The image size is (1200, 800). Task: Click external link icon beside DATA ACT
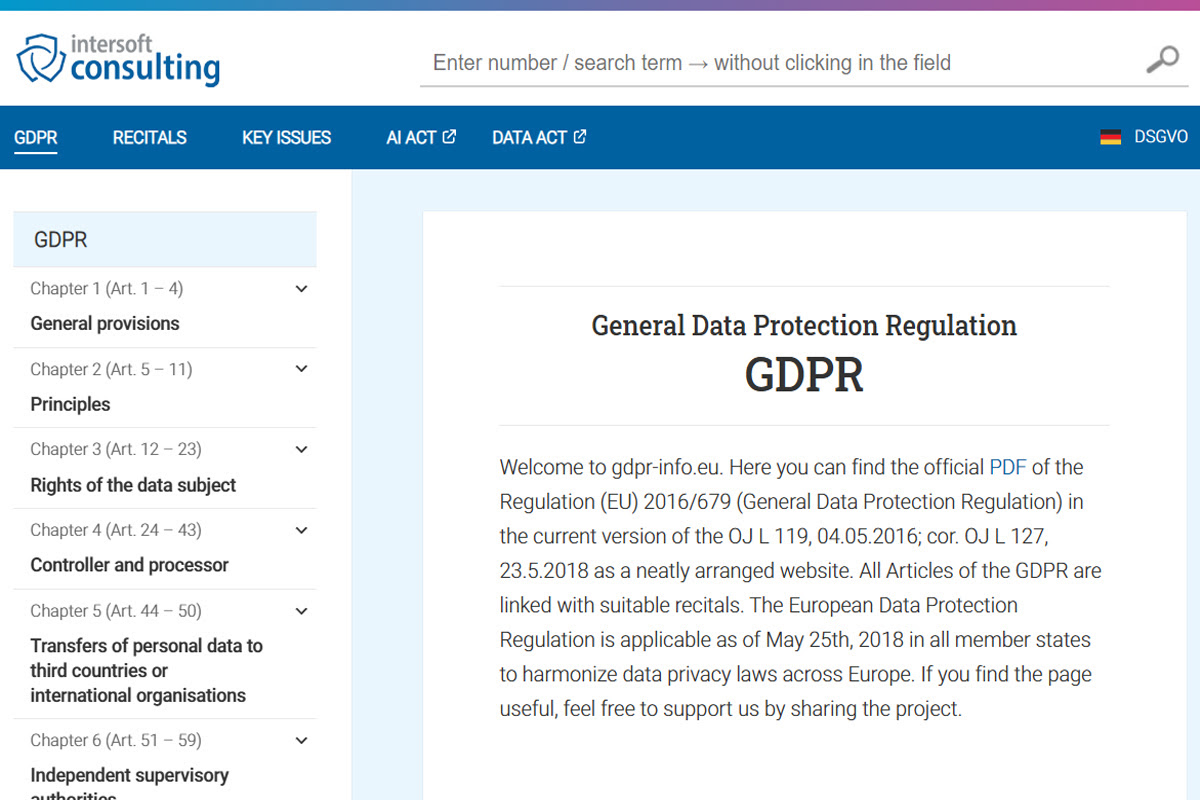(579, 137)
